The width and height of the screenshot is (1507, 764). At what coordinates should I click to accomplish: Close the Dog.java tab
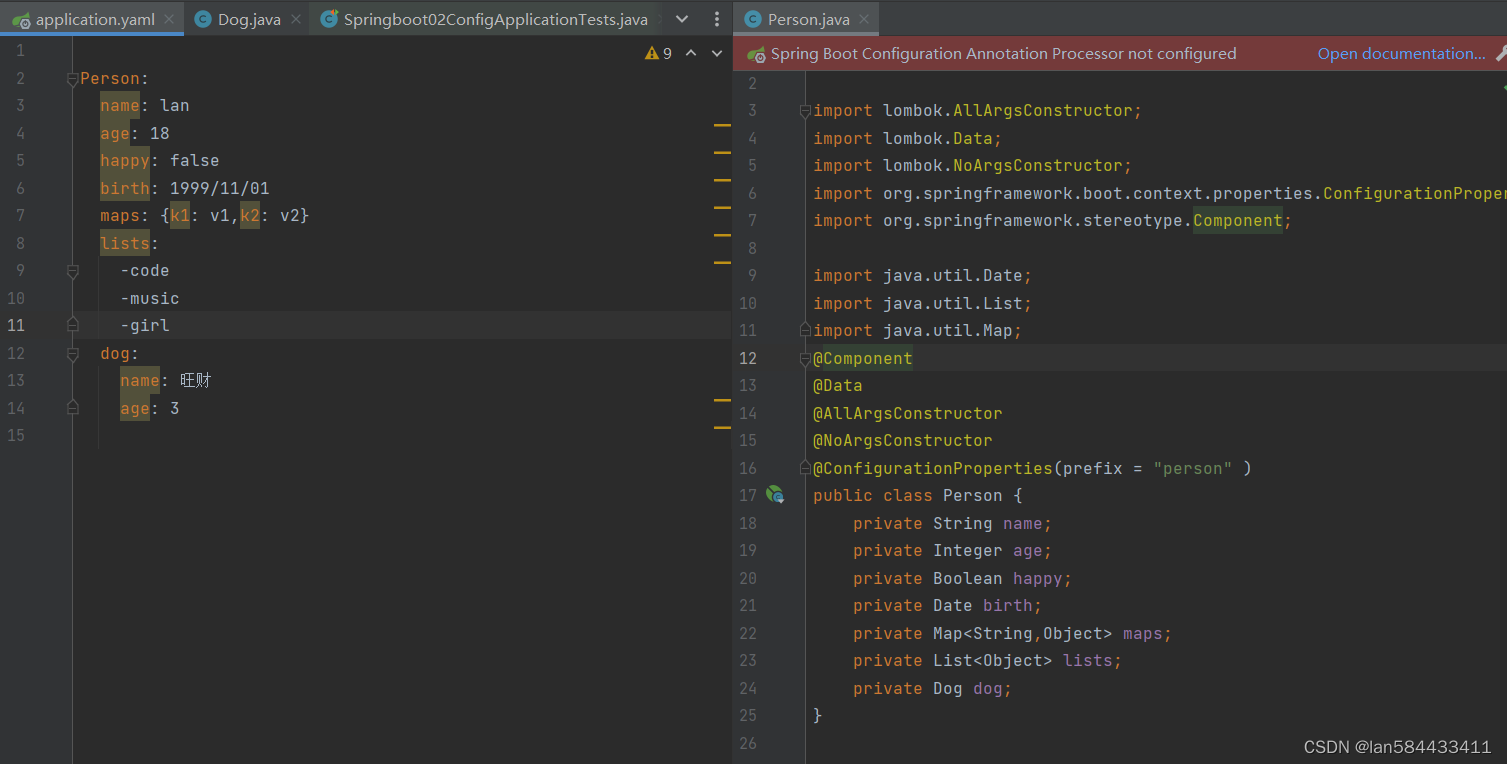coord(296,19)
